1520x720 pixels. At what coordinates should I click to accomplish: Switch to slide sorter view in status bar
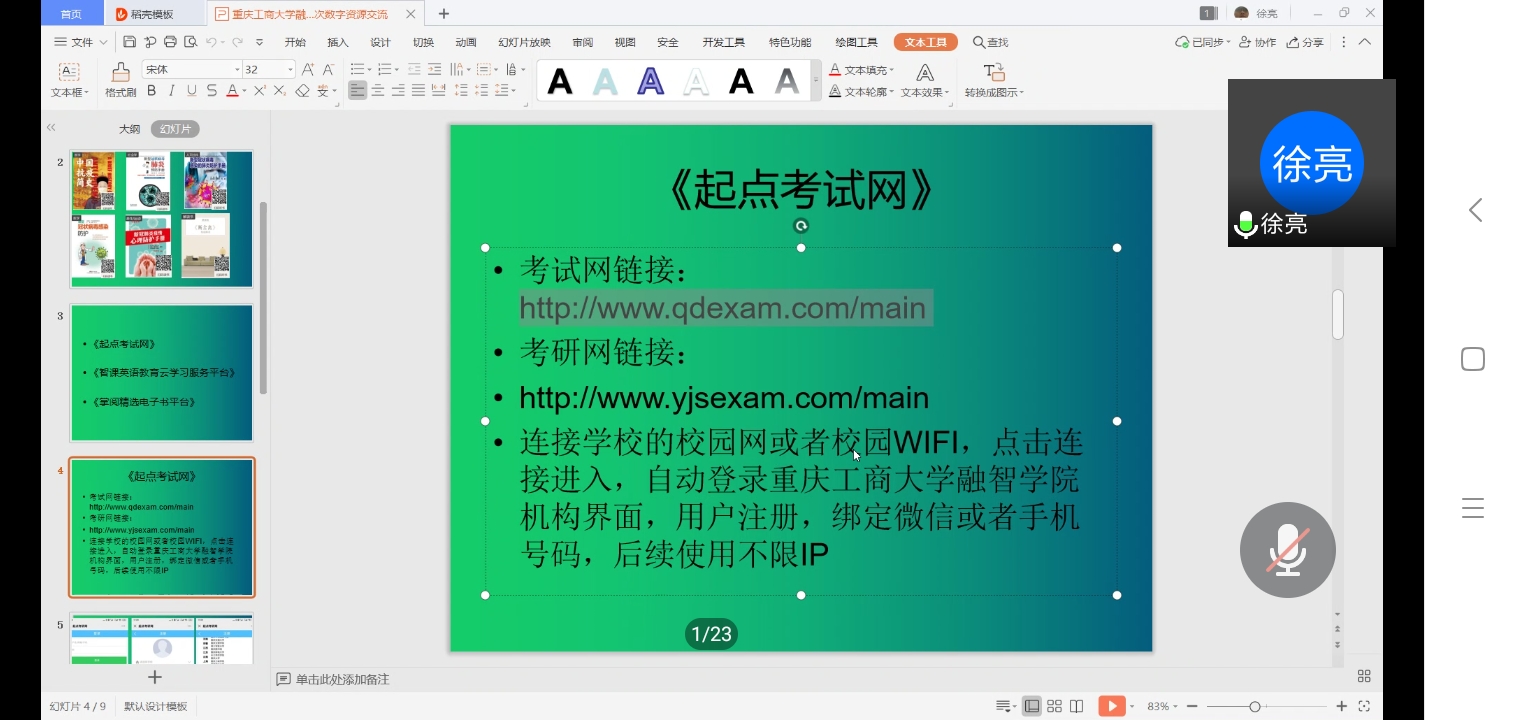pyautogui.click(x=1054, y=706)
